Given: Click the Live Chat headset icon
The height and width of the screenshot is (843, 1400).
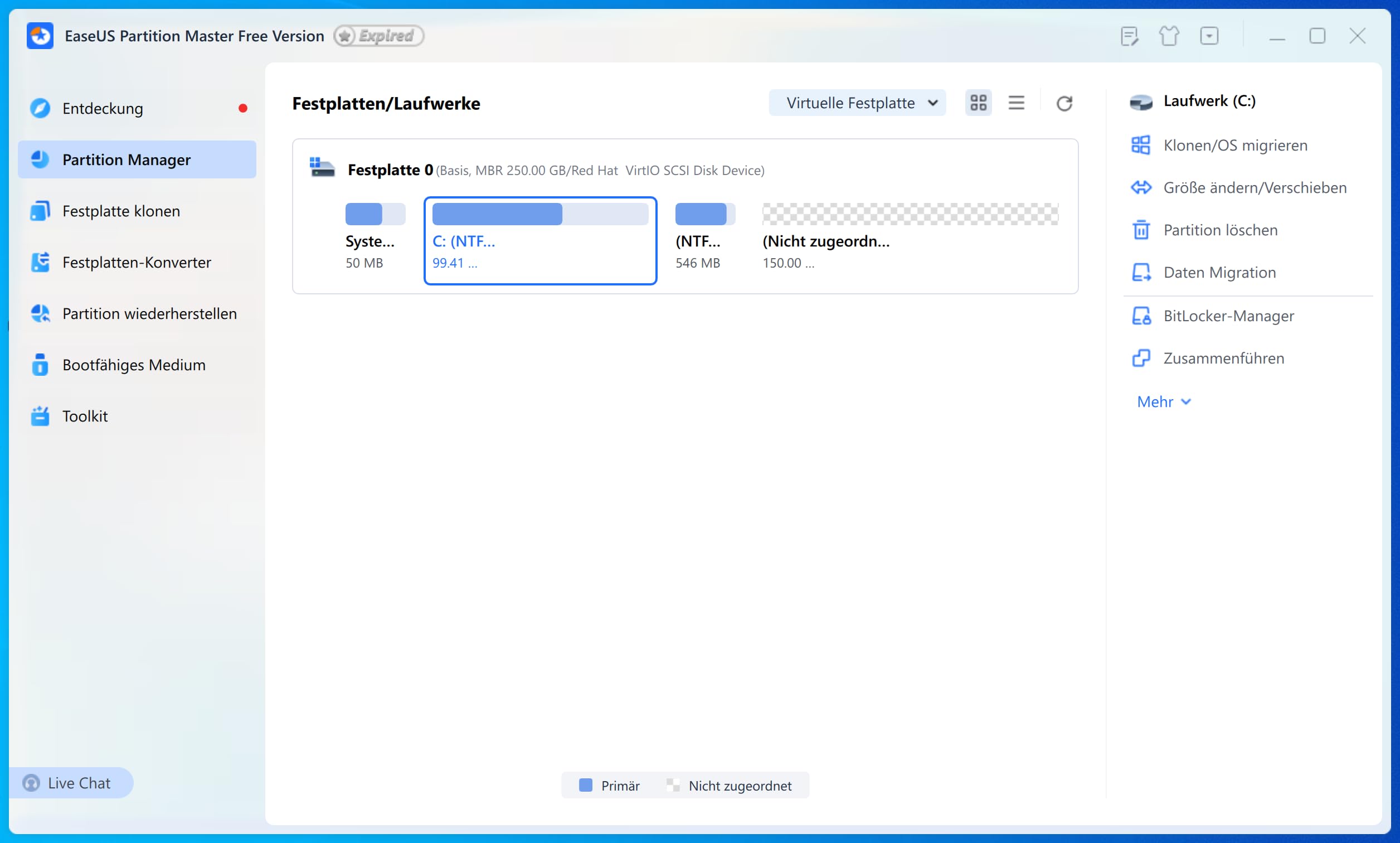Looking at the screenshot, I should point(31,783).
